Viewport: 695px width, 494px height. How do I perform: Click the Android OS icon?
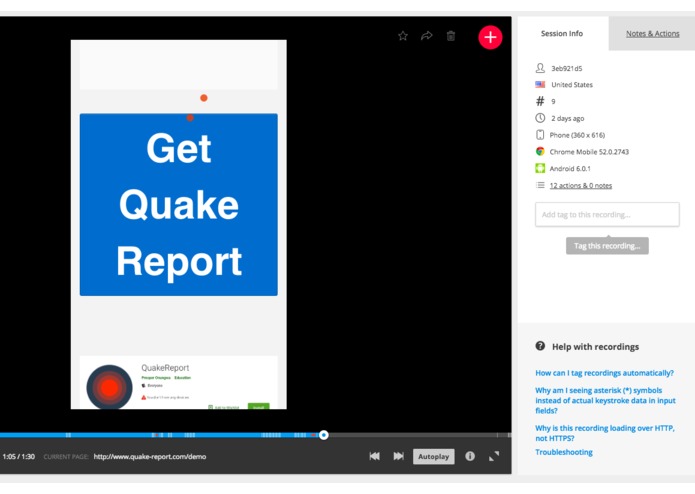[x=540, y=168]
